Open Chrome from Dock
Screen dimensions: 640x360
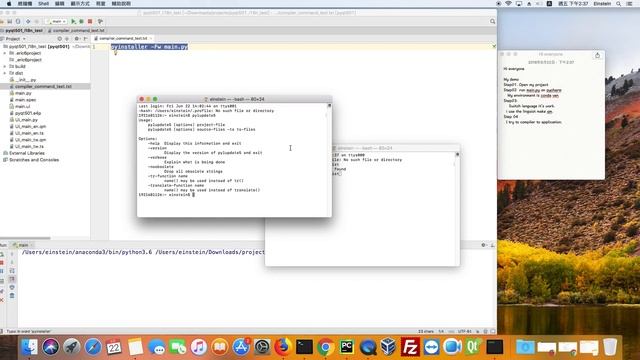[325, 347]
